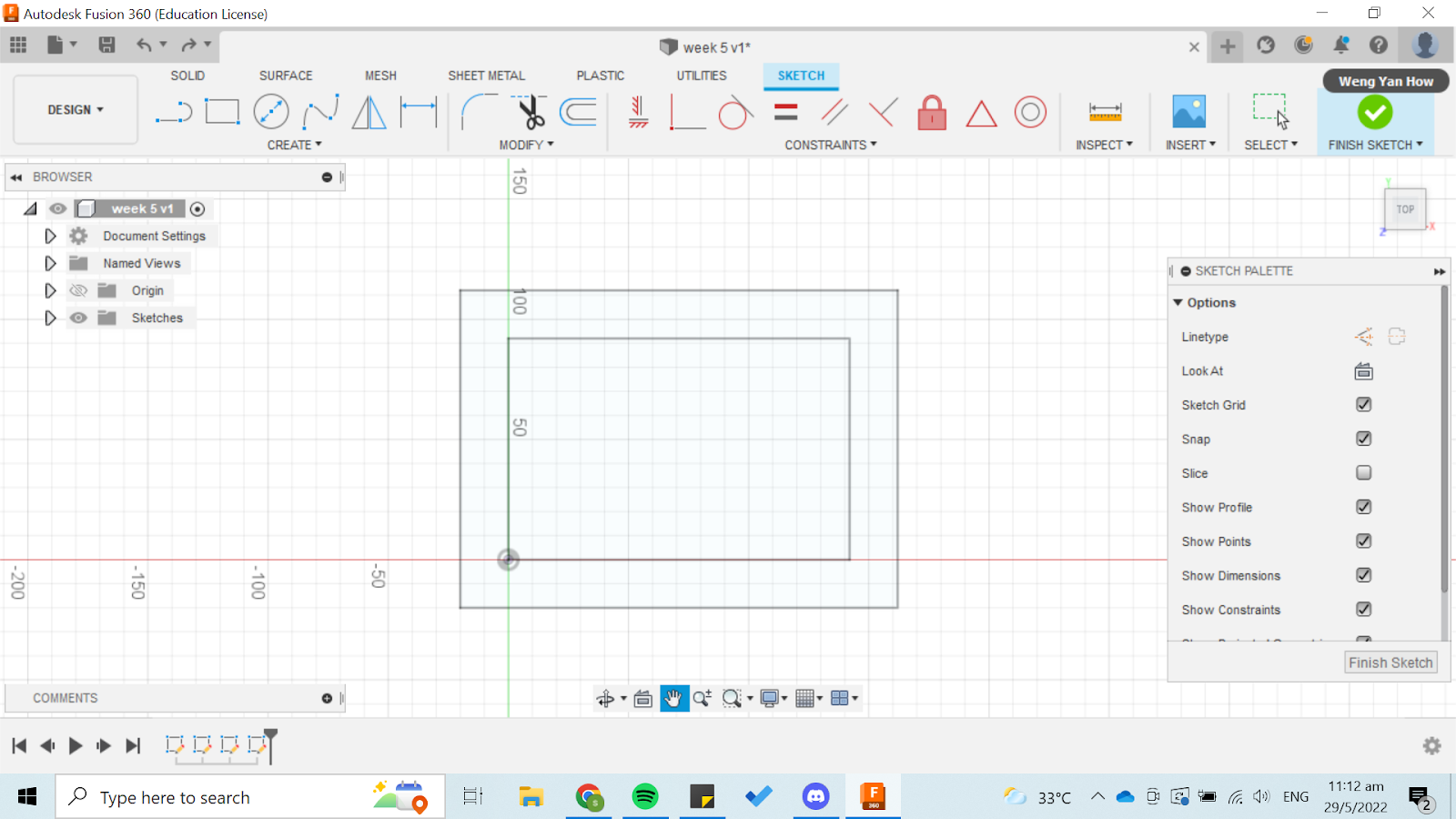
Task: Toggle the Show Constraints checkbox
Action: [x=1363, y=609]
